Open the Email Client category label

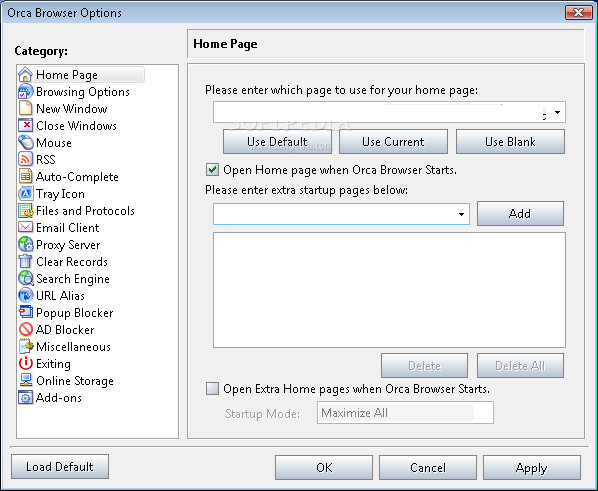(68, 228)
